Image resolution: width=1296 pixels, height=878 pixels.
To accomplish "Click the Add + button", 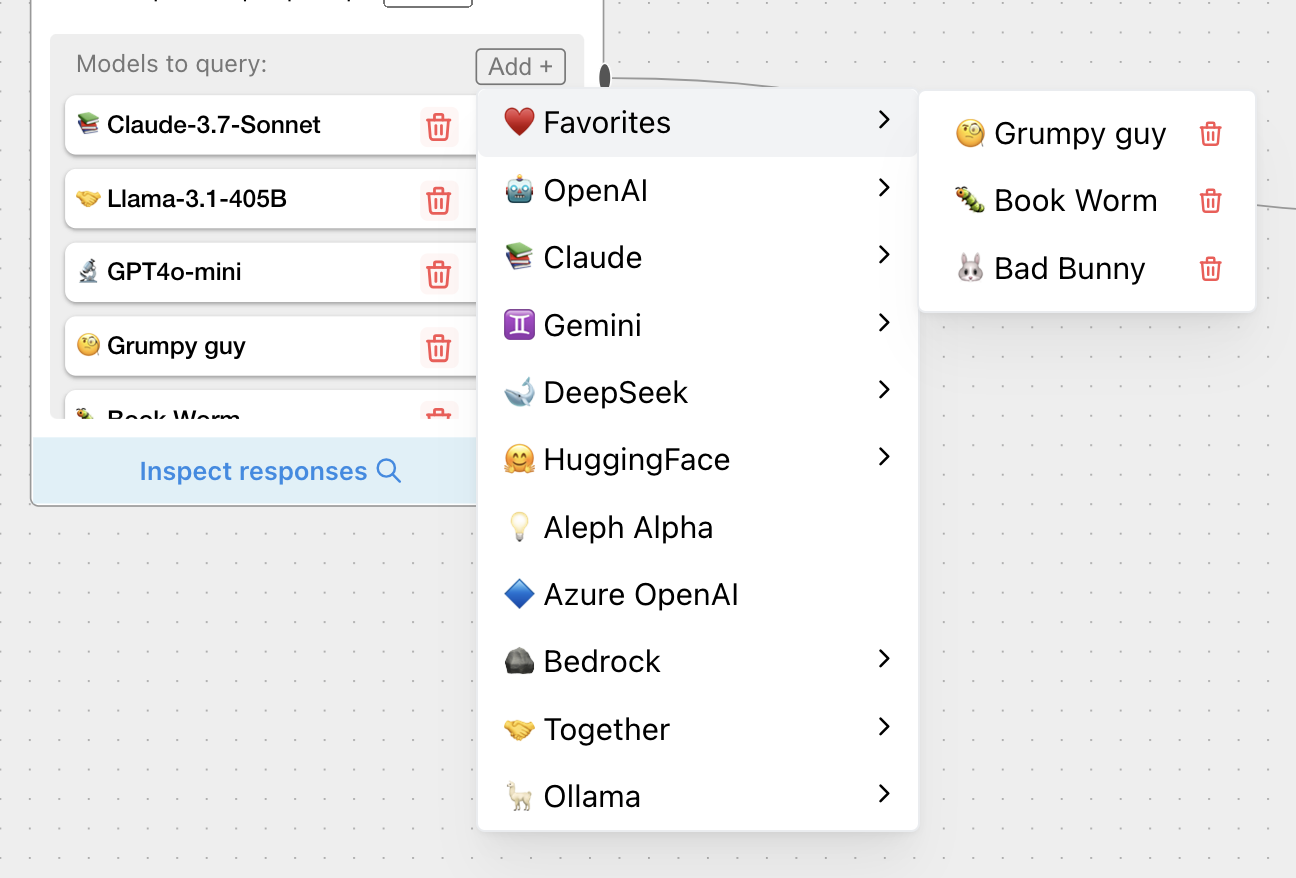I will (520, 67).
